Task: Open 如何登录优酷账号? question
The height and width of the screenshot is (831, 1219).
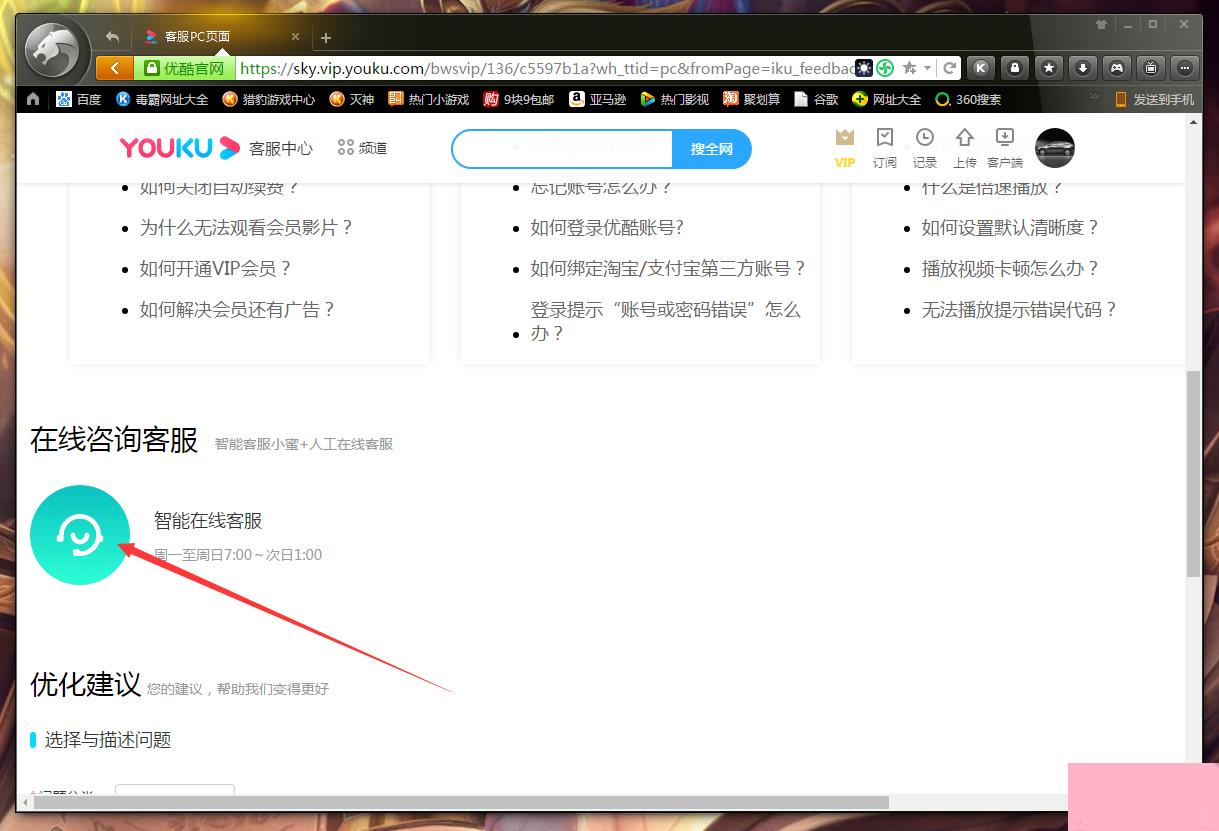Action: 607,228
